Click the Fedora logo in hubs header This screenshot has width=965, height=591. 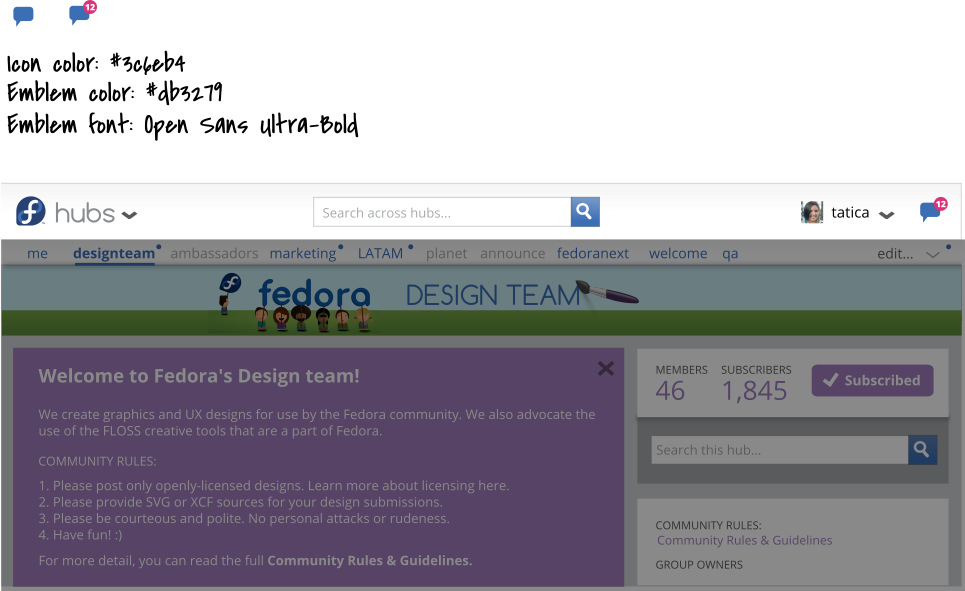point(31,211)
